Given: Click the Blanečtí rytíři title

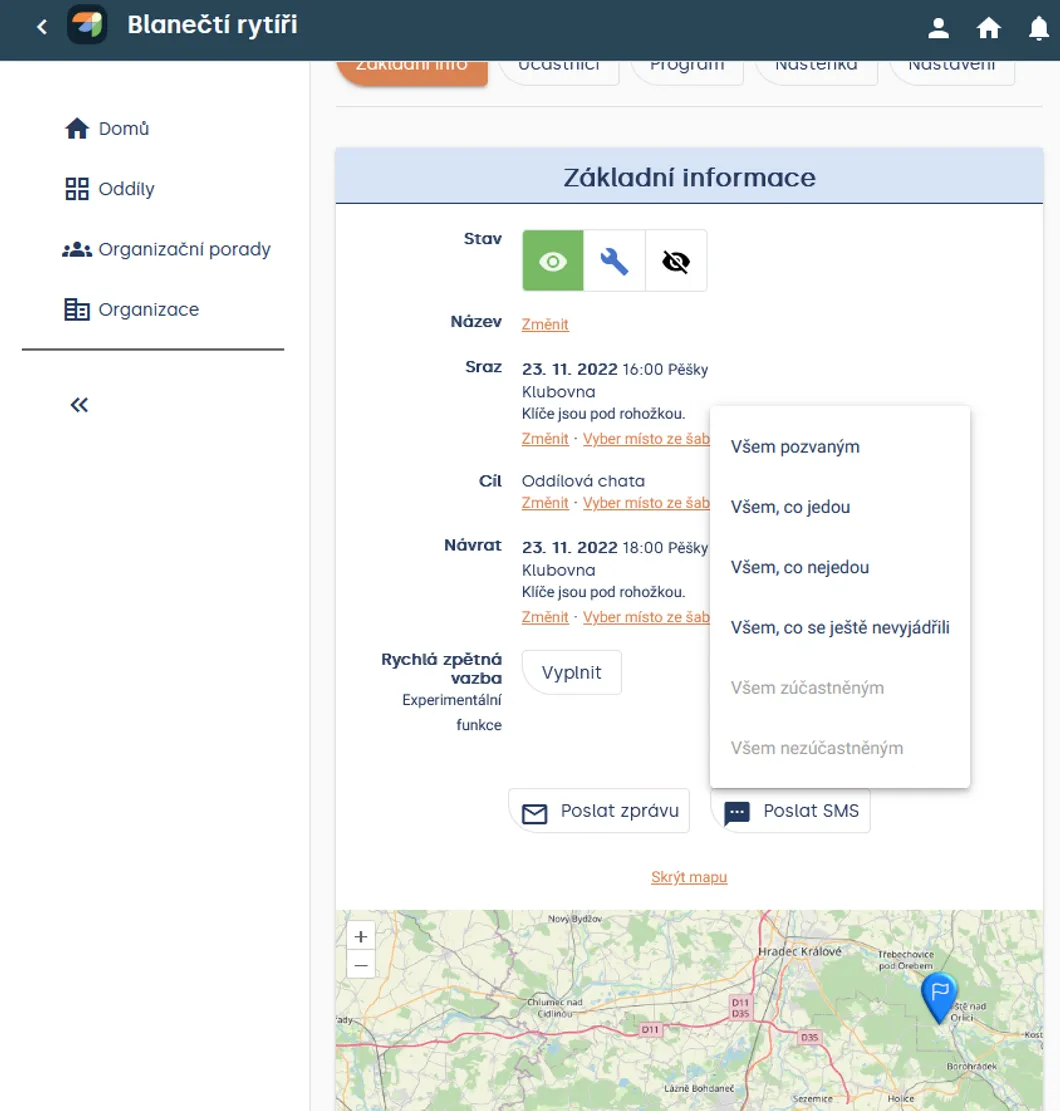Looking at the screenshot, I should point(212,25).
